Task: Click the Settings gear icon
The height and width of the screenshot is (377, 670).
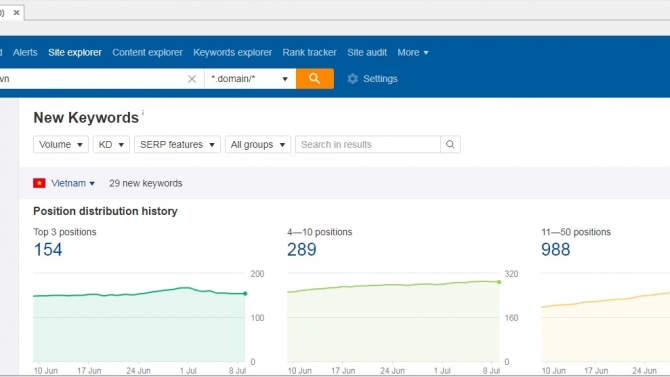Action: click(353, 79)
